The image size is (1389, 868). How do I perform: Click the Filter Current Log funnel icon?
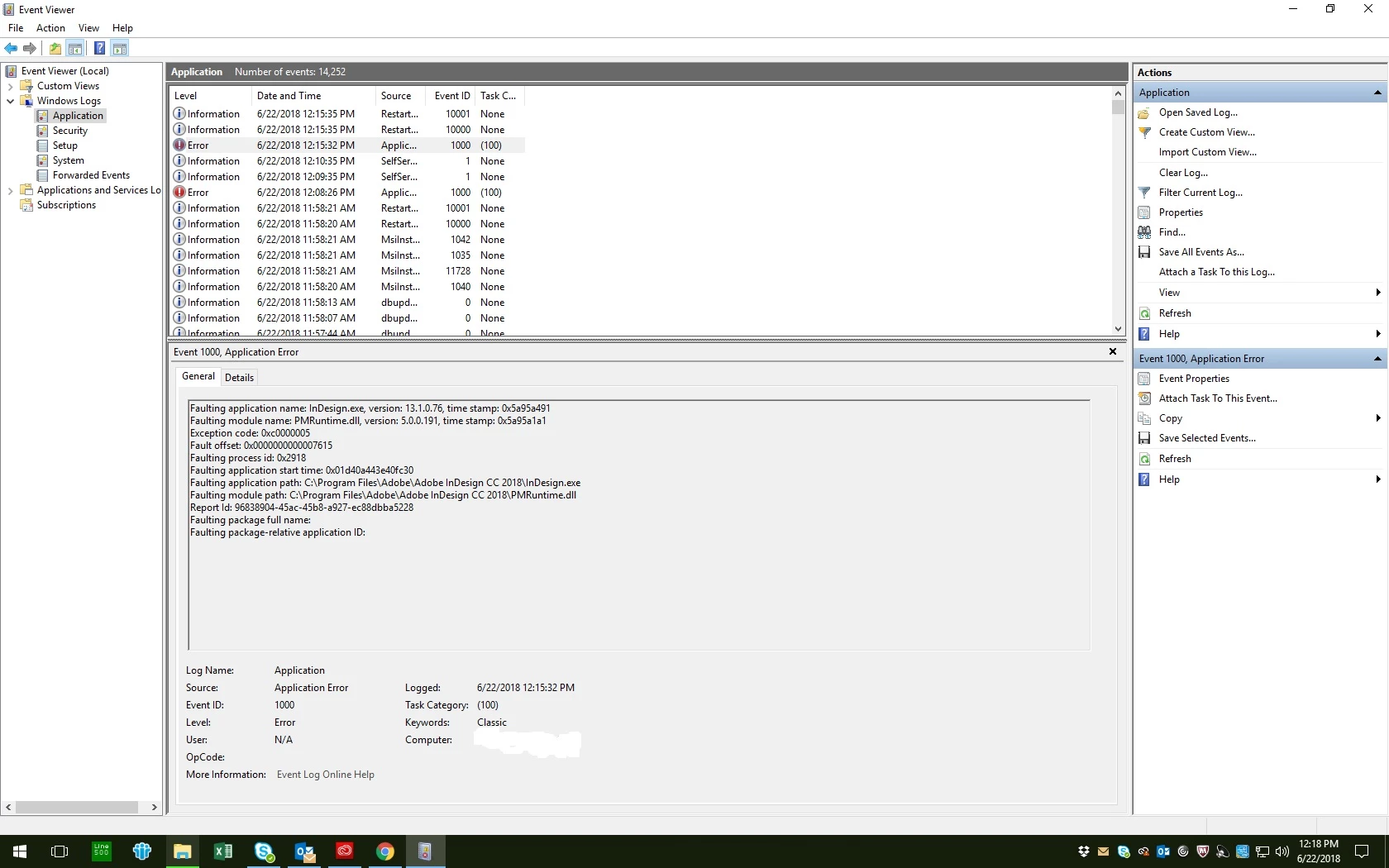pyautogui.click(x=1144, y=193)
